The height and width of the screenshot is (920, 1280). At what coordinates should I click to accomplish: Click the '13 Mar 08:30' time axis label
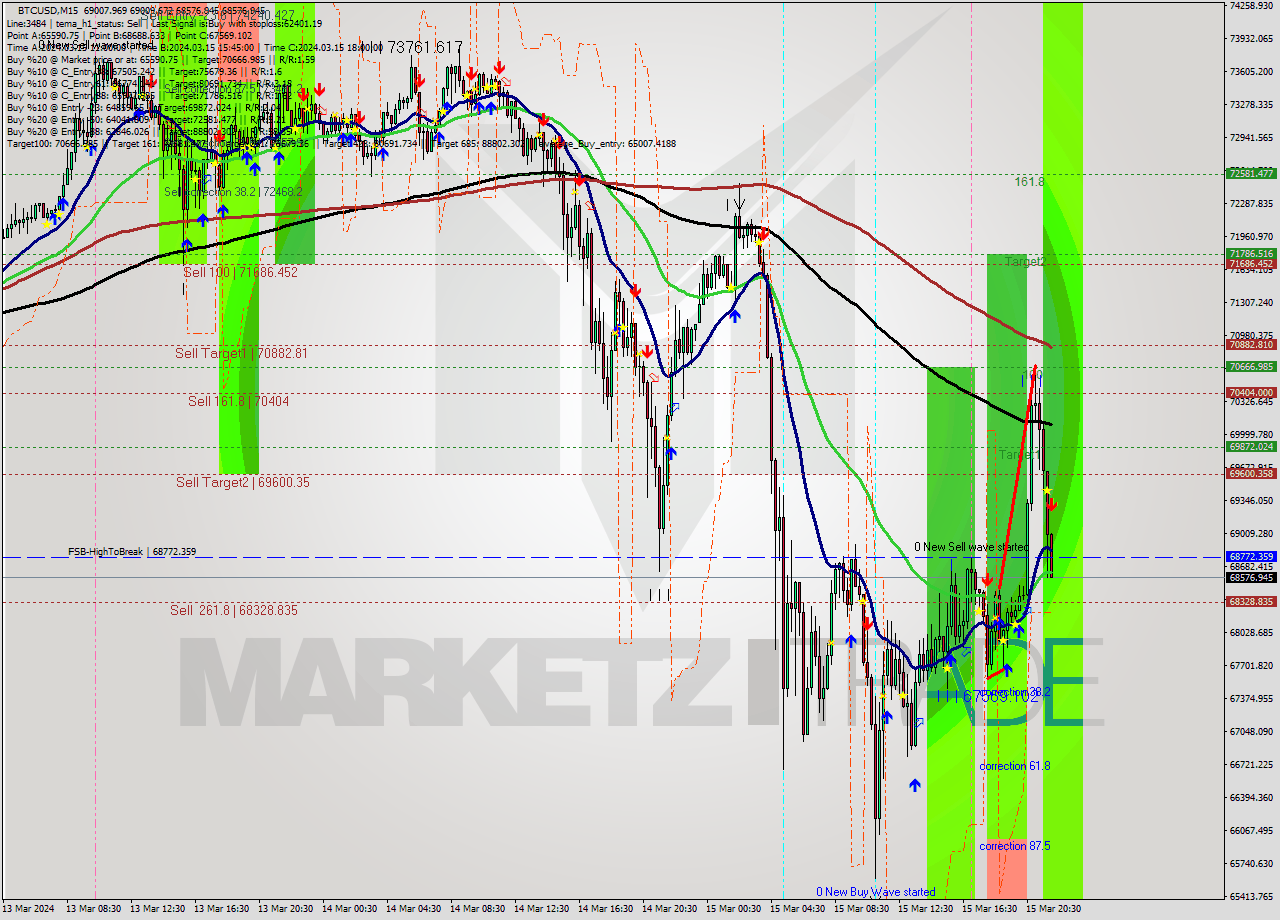pyautogui.click(x=94, y=909)
